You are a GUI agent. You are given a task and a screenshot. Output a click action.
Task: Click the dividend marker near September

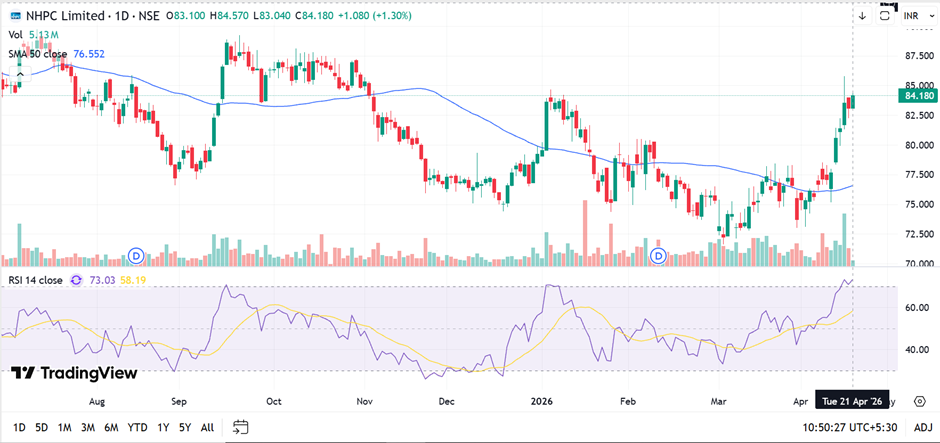pos(137,257)
